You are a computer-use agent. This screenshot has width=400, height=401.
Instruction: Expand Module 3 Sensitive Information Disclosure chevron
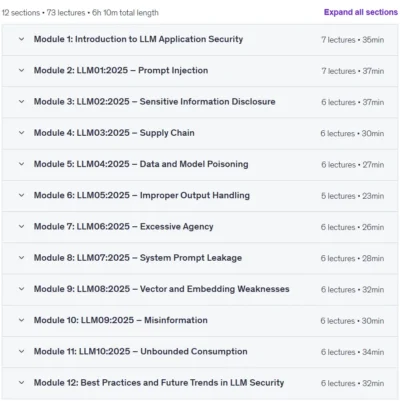point(21,101)
